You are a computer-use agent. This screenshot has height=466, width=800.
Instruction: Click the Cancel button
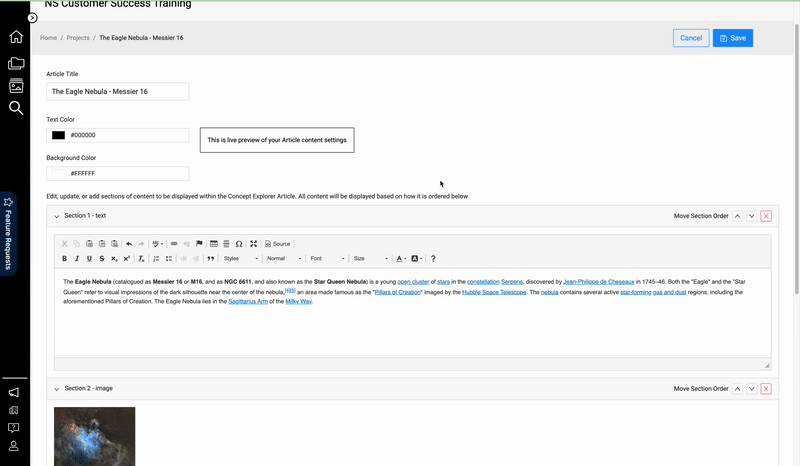tap(690, 38)
